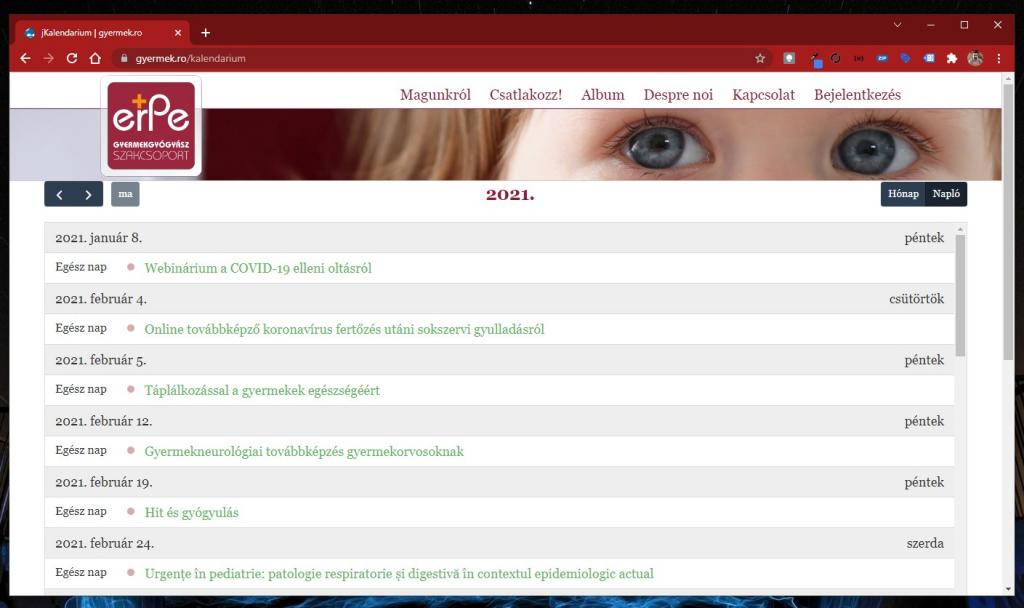
Task: Switch calendar to Napló view
Action: tap(946, 194)
